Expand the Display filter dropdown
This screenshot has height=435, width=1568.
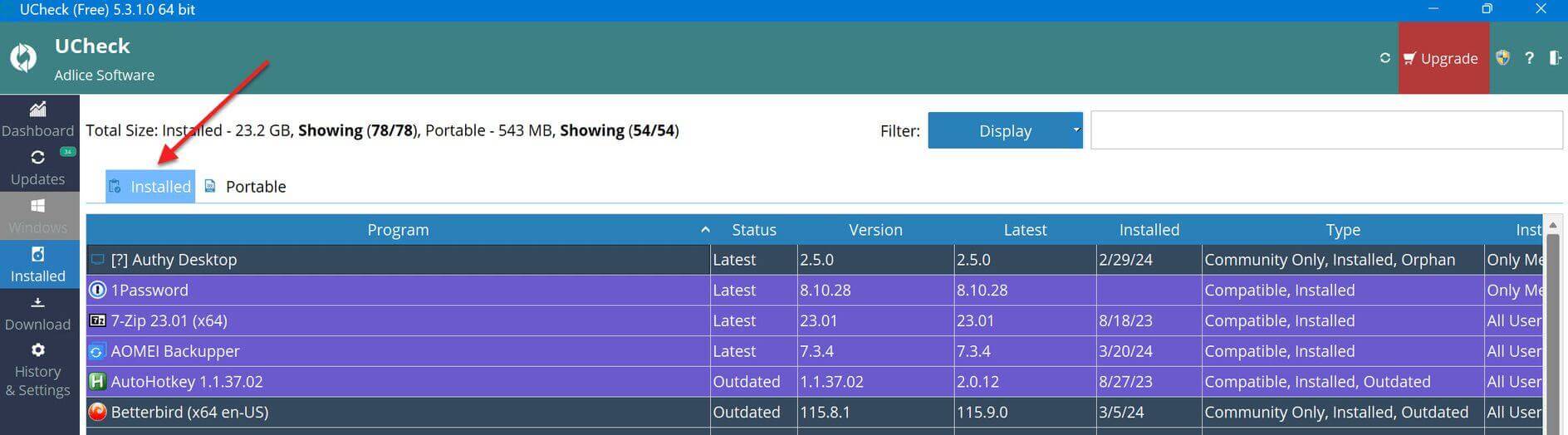pyautogui.click(x=1005, y=130)
